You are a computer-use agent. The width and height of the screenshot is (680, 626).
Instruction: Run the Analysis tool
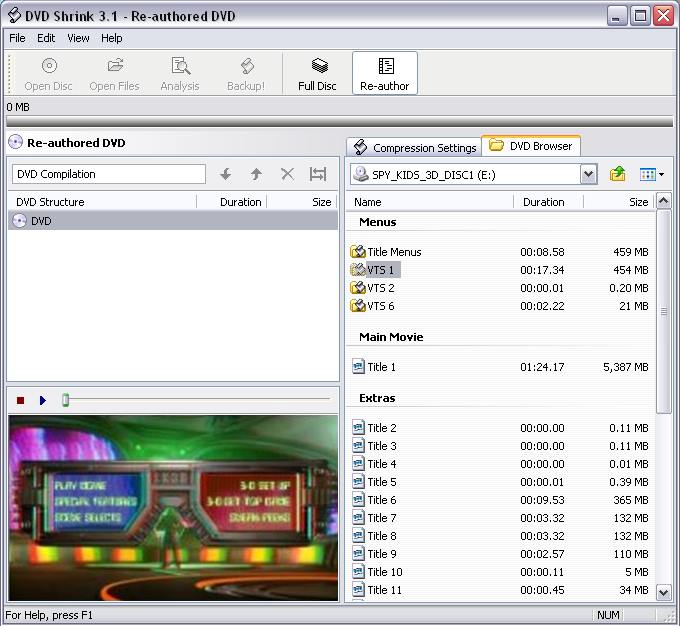click(x=180, y=73)
